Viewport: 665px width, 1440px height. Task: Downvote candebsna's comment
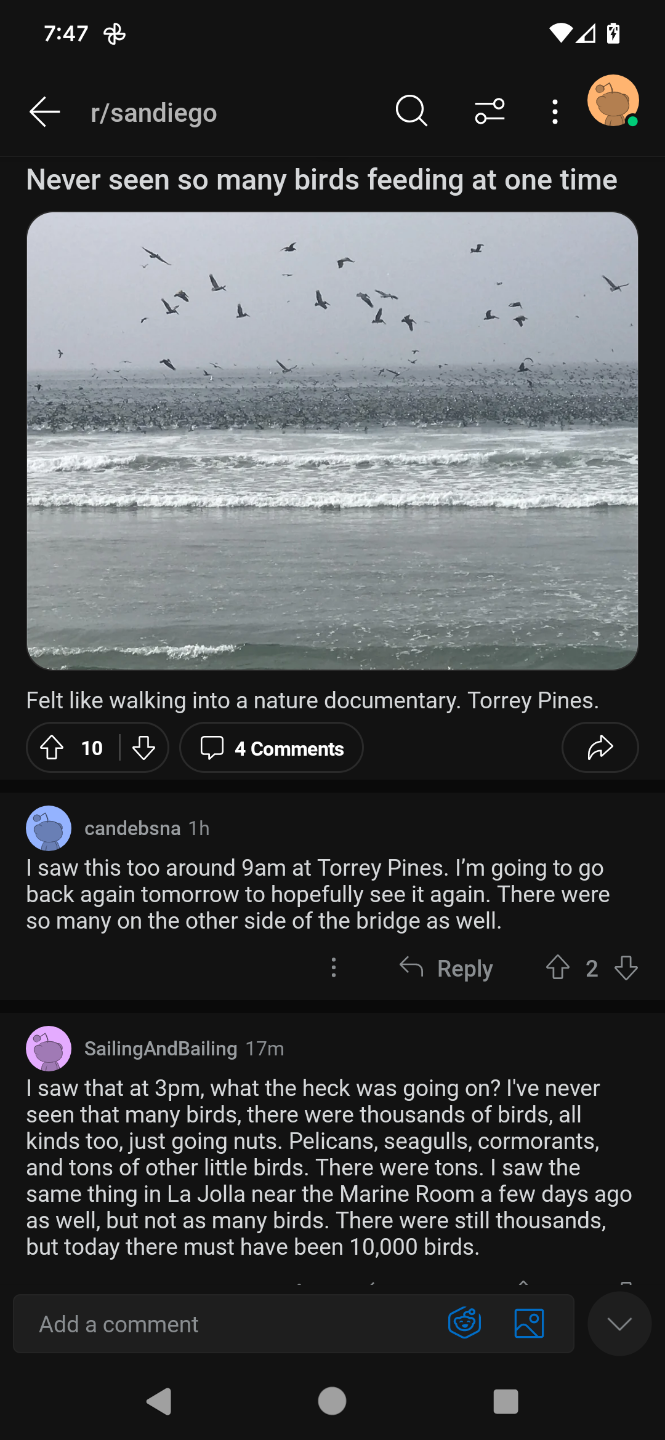pos(627,968)
